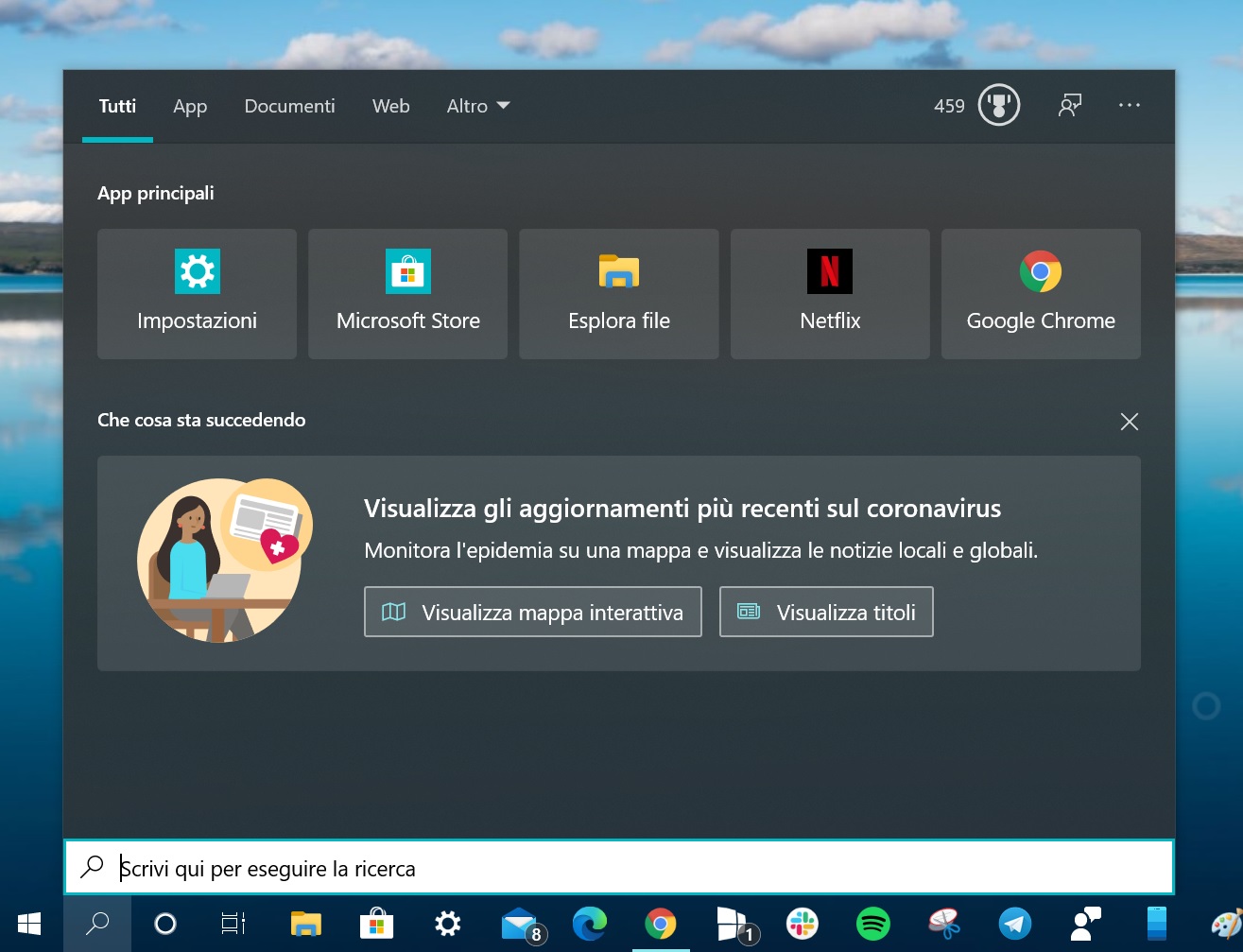Click the Visualizza titoli button
Image resolution: width=1243 pixels, height=952 pixels.
click(826, 612)
